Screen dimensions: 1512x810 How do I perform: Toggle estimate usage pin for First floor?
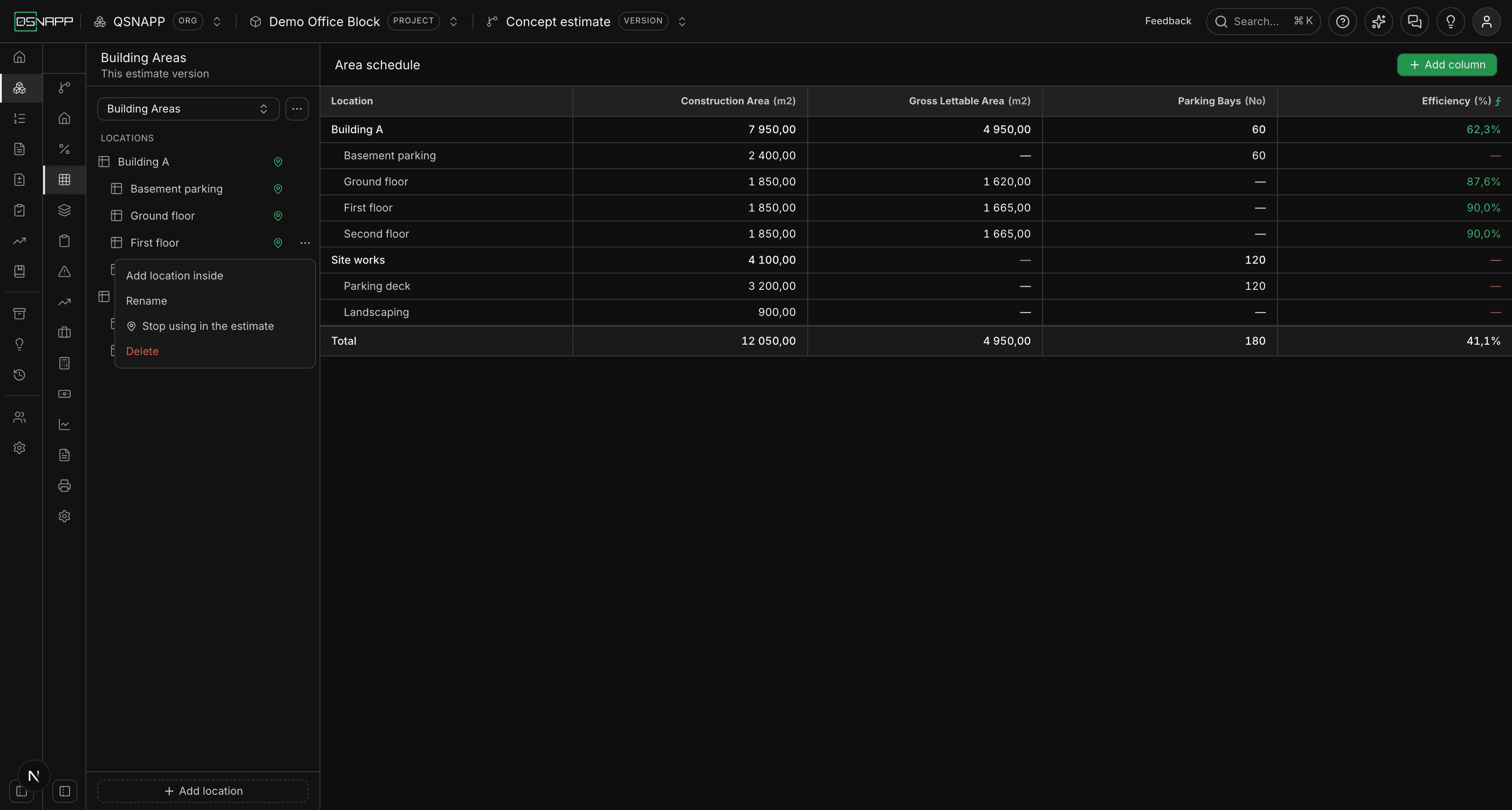[278, 243]
